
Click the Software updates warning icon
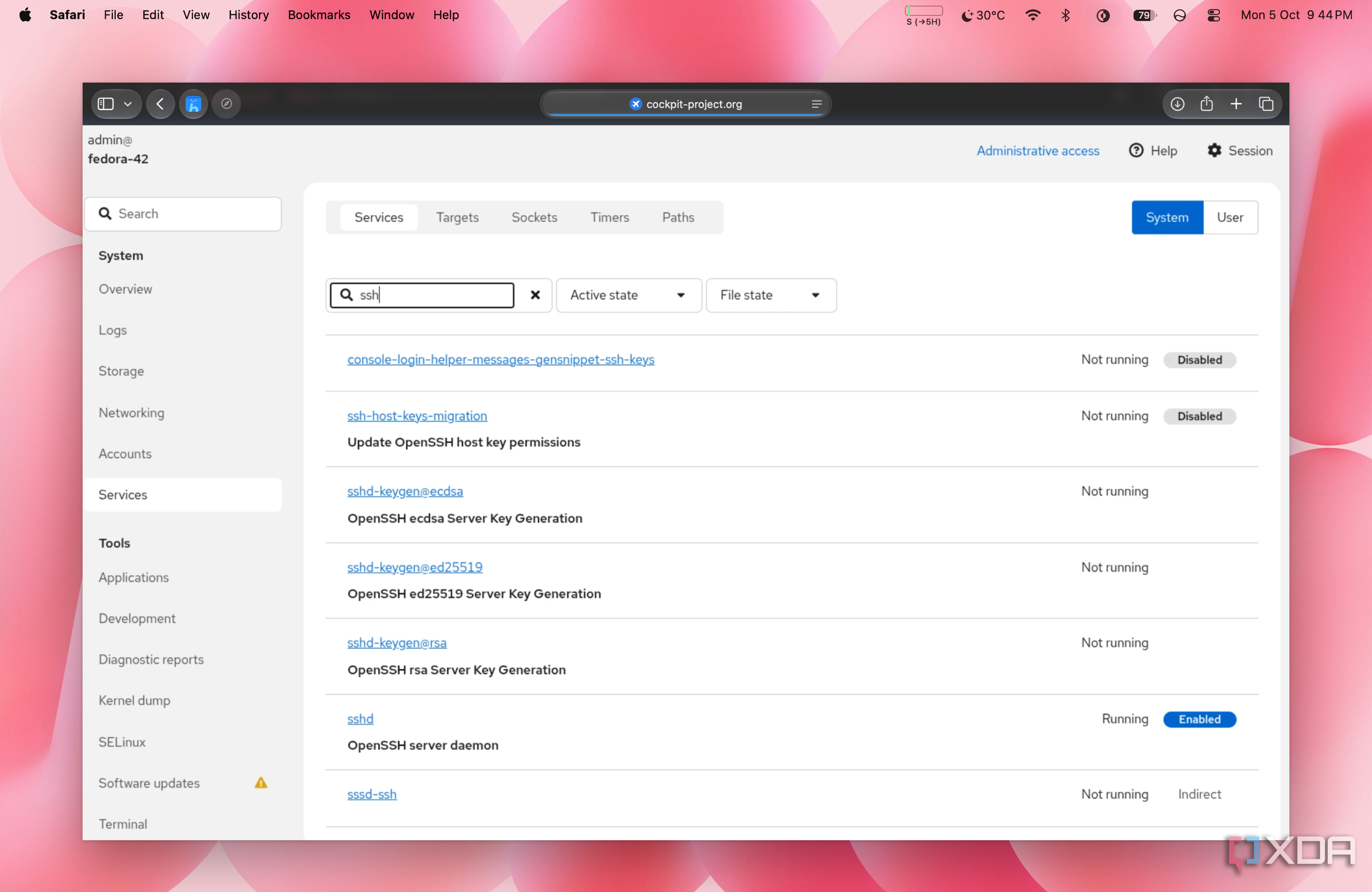coord(261,782)
